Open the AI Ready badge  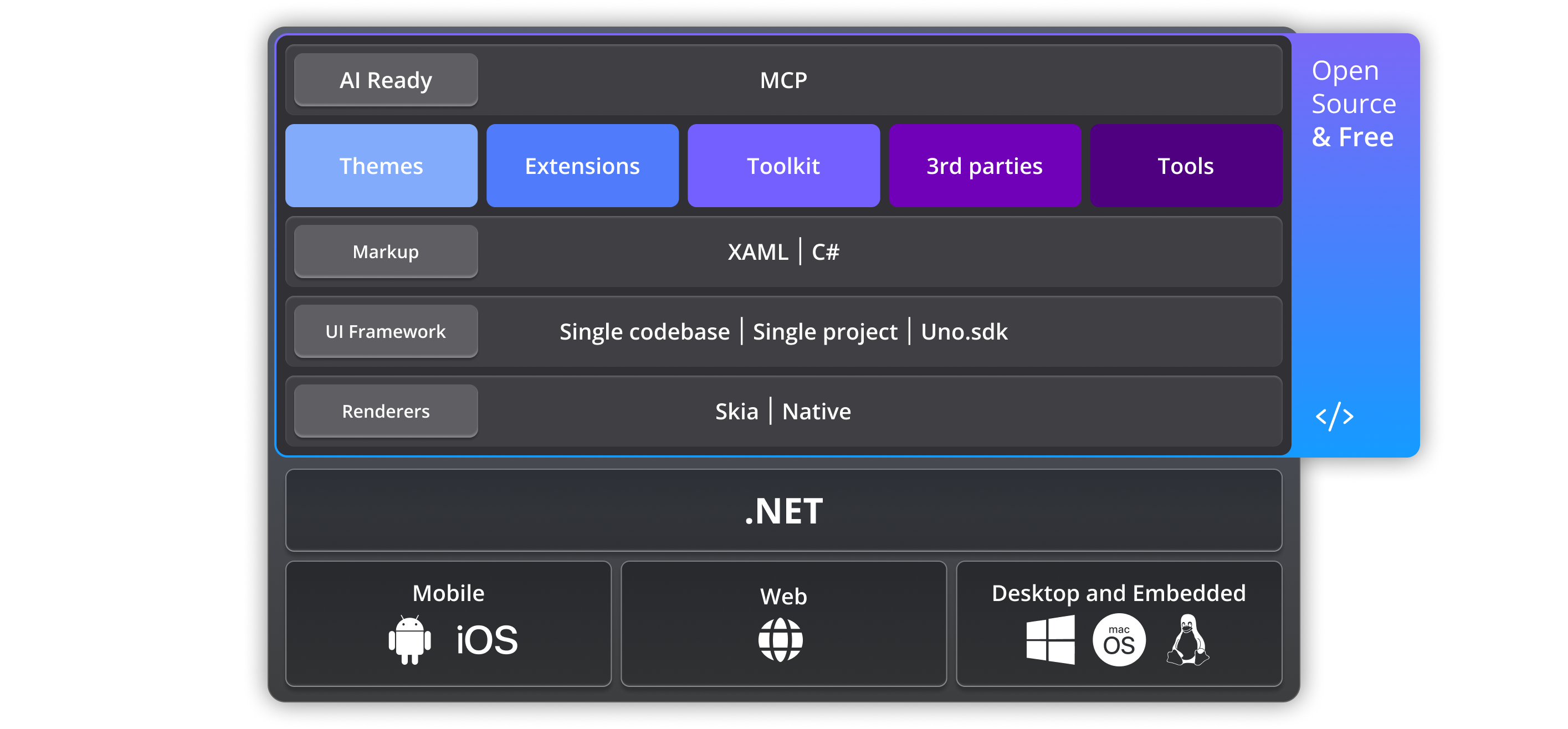tap(385, 79)
